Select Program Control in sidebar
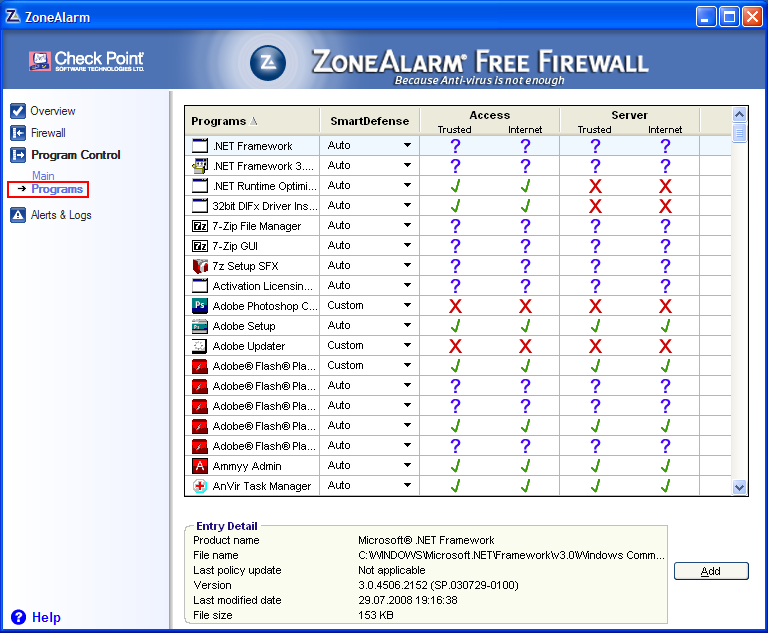This screenshot has width=768, height=633. (76, 155)
